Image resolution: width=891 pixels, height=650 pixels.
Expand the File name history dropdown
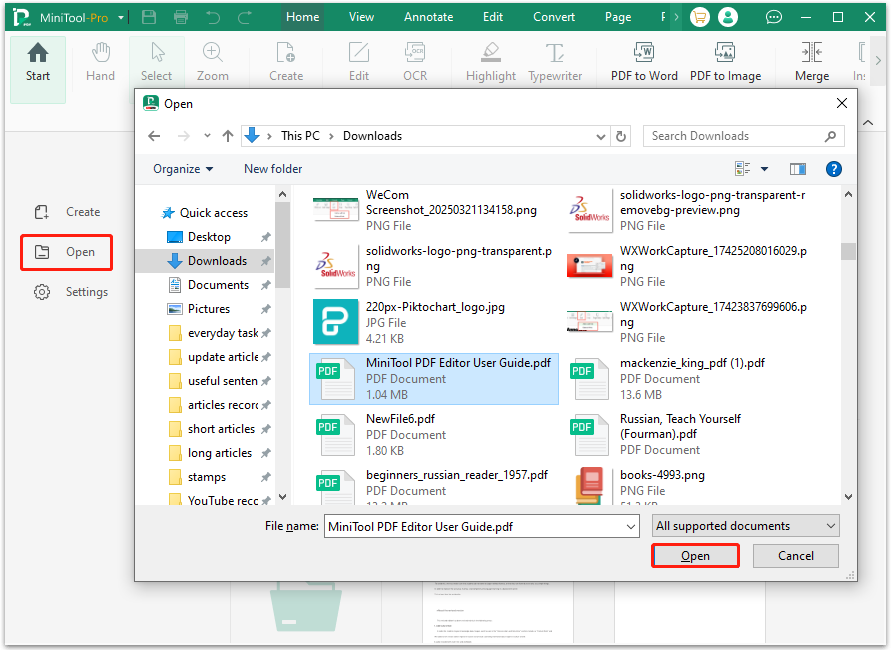coord(631,526)
